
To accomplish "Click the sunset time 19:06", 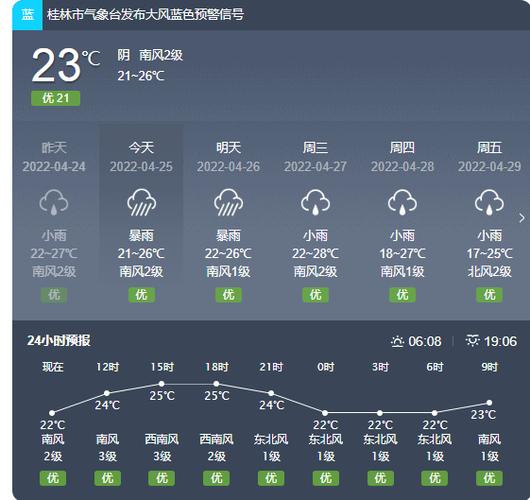I will click(x=501, y=341).
